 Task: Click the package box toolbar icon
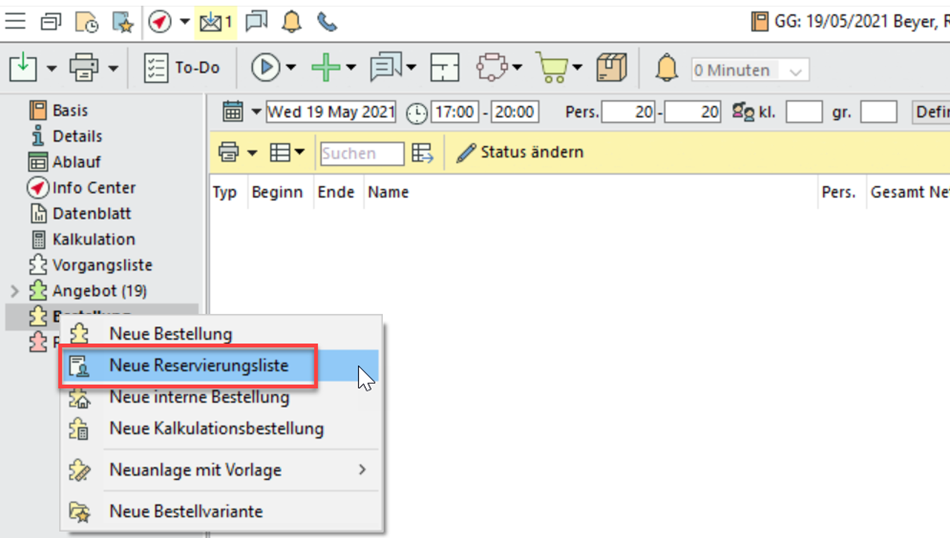pyautogui.click(x=611, y=68)
